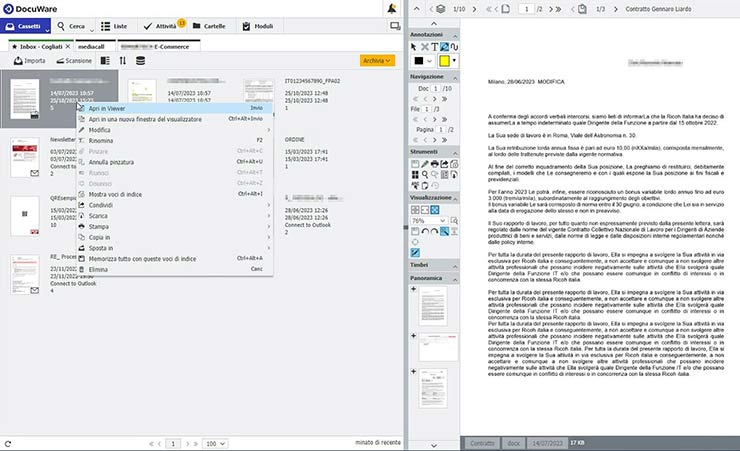Viewport: 740px width, 451px height.
Task: Select the text annotation tool
Action: coord(435,47)
